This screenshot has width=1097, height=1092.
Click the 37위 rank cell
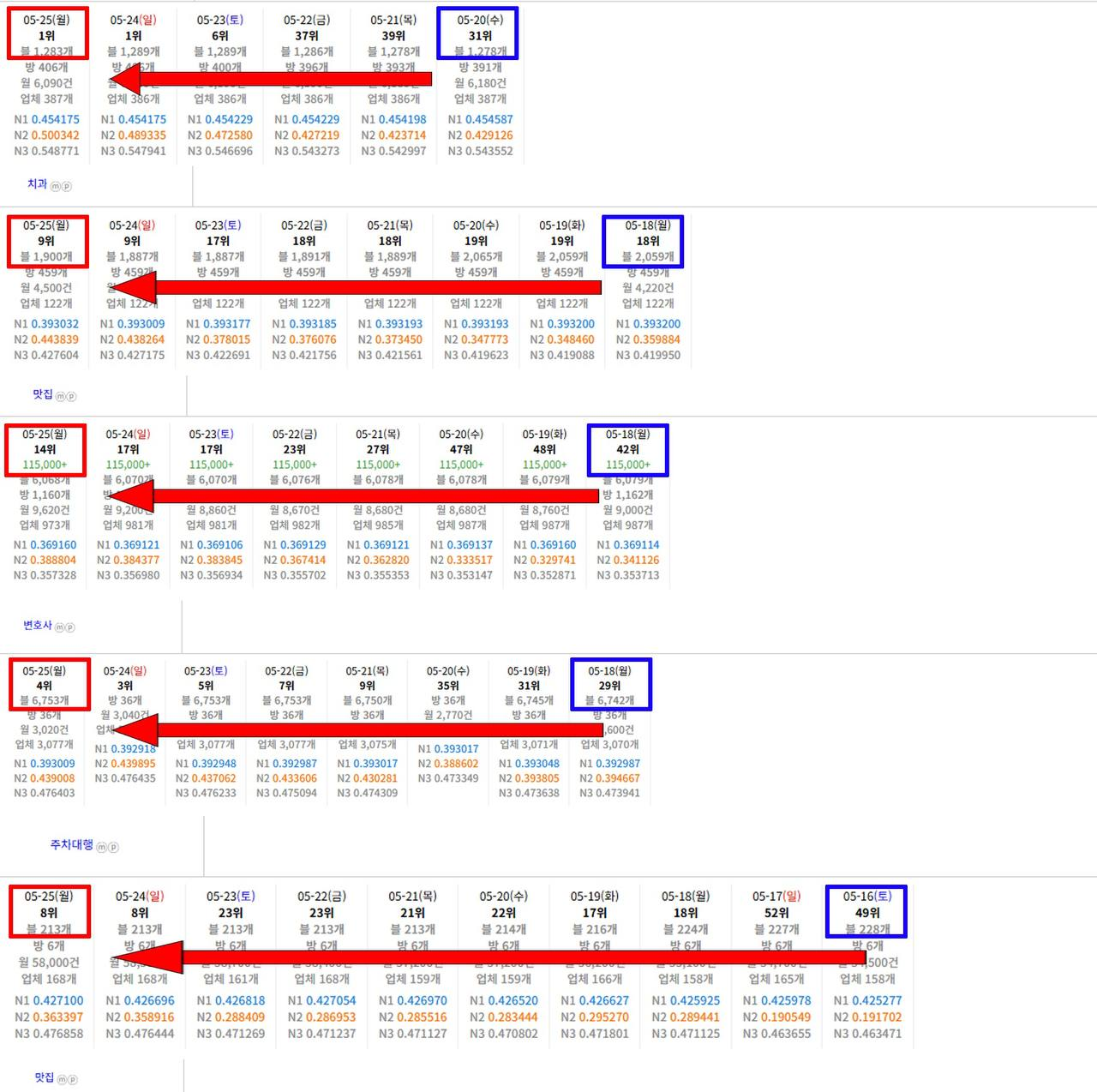[307, 36]
